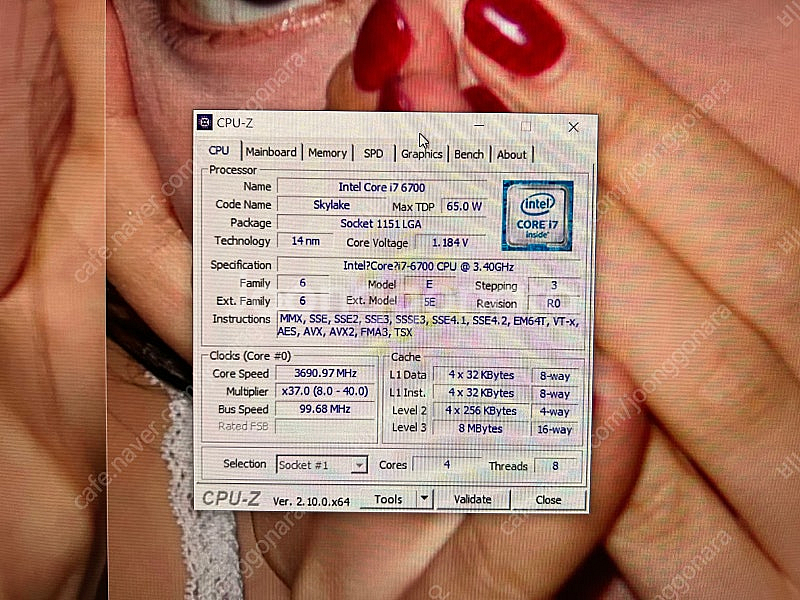The image size is (800, 600).
Task: Click the Revision value 'R0'
Action: (x=554, y=304)
